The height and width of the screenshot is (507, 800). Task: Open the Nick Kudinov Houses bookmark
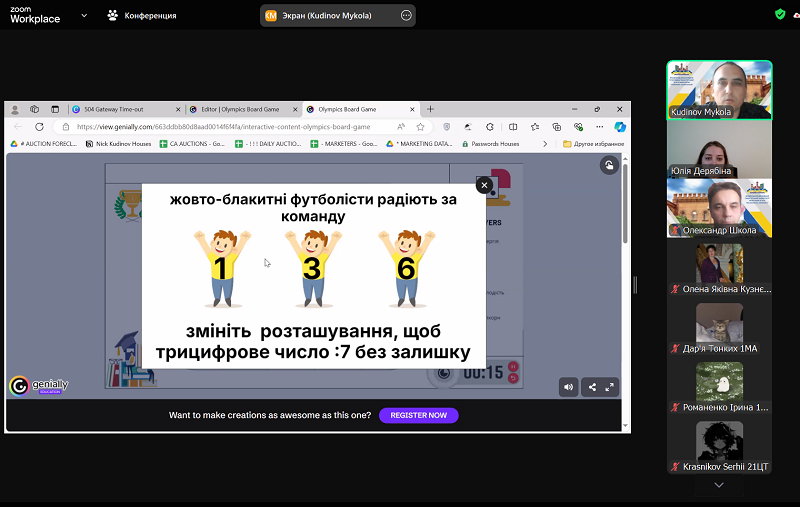pos(118,144)
